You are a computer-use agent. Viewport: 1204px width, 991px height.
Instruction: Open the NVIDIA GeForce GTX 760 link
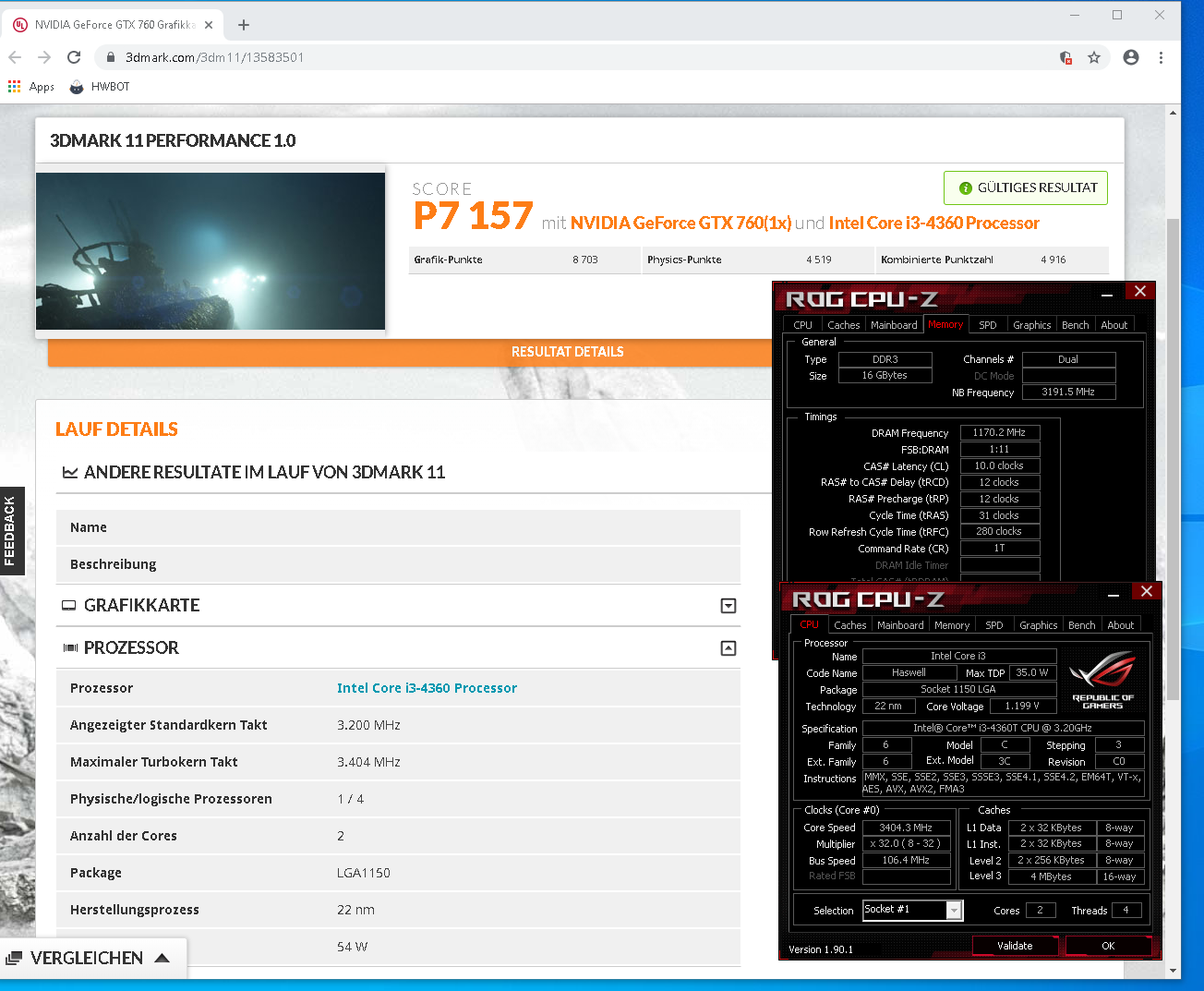click(x=680, y=223)
